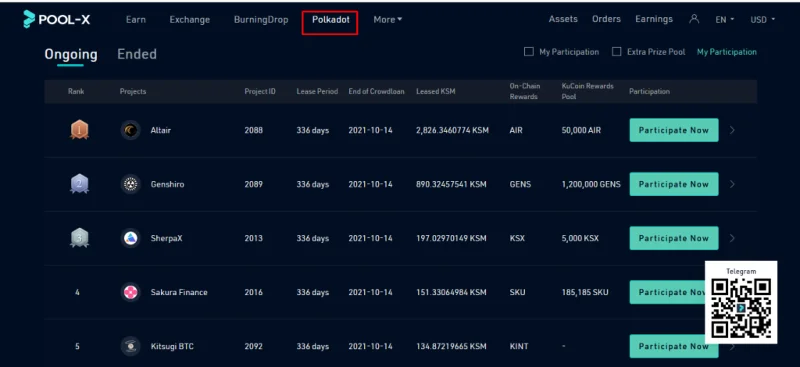Click the Genshiro project icon
The image size is (800, 367).
point(131,184)
